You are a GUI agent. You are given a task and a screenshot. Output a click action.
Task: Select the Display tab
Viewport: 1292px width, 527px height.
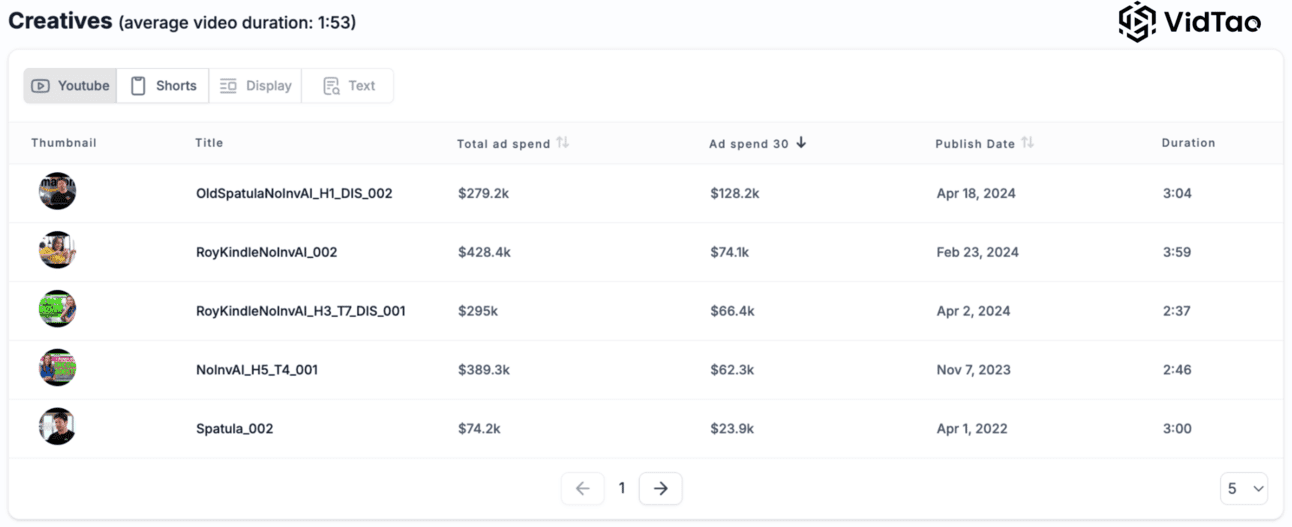[x=255, y=86]
